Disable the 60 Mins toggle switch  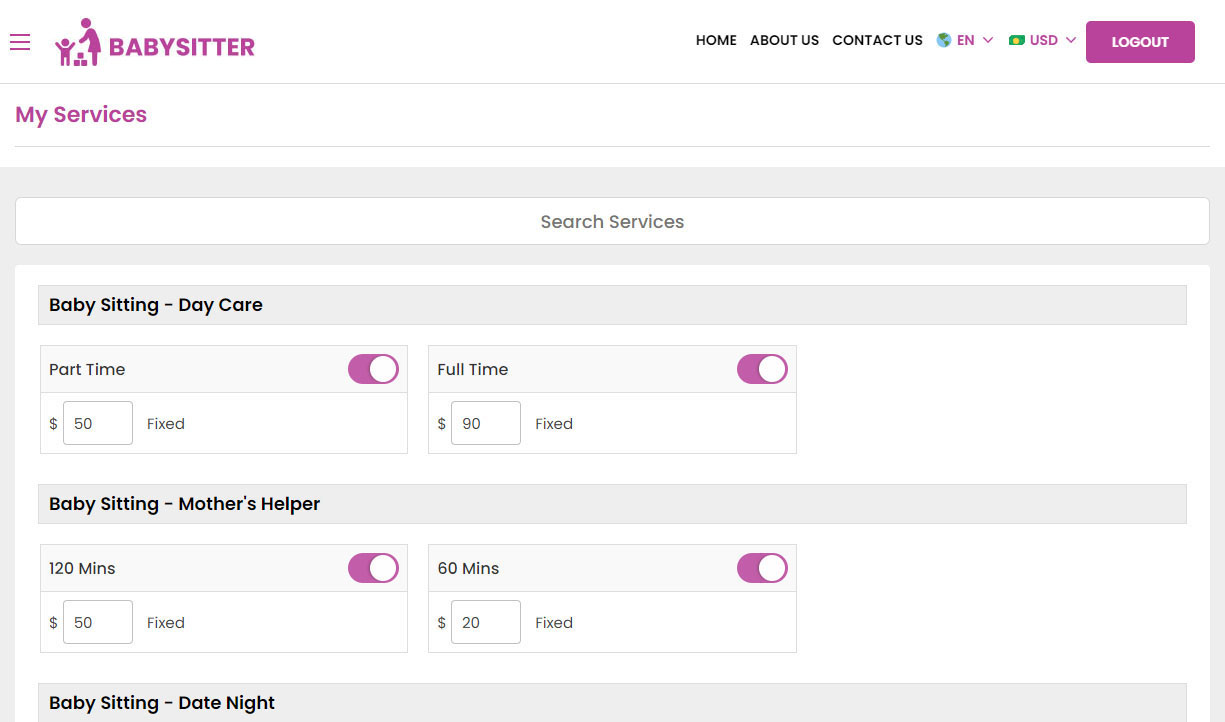coord(762,568)
